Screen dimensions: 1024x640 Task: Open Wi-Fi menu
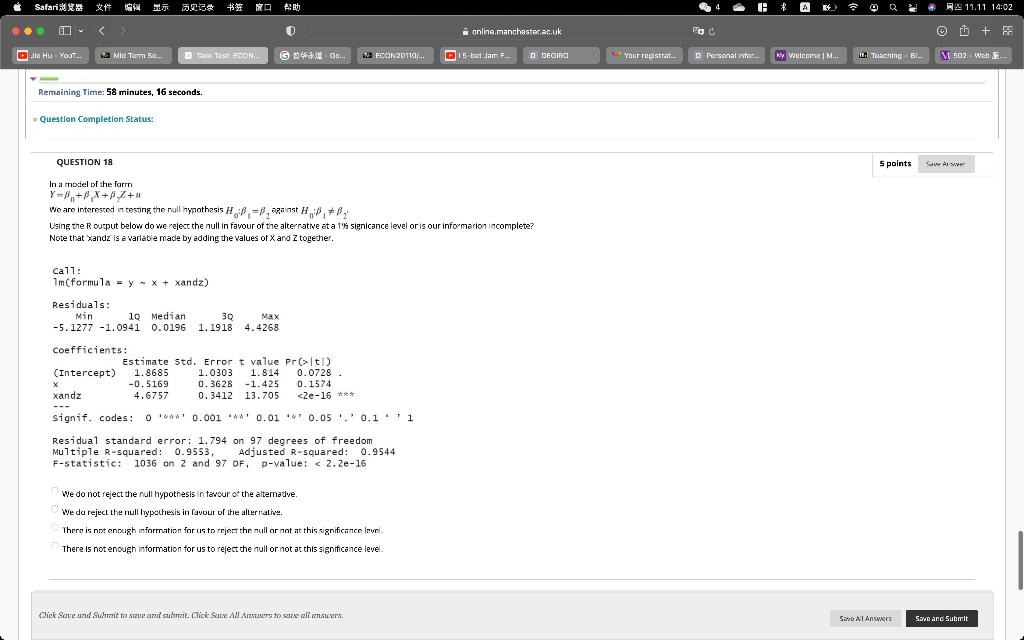pos(853,7)
